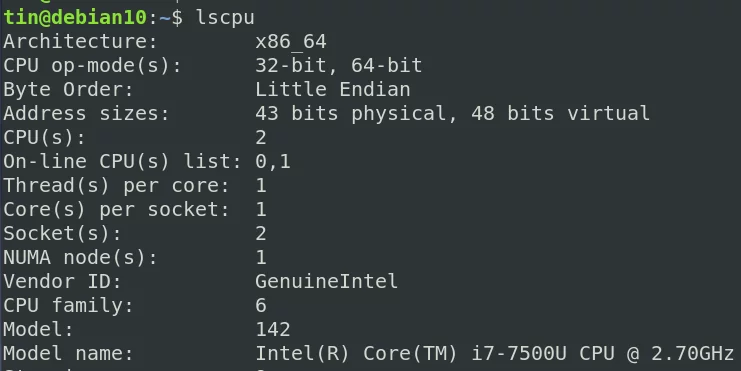Click the Little Endian byte order value

coord(333,89)
